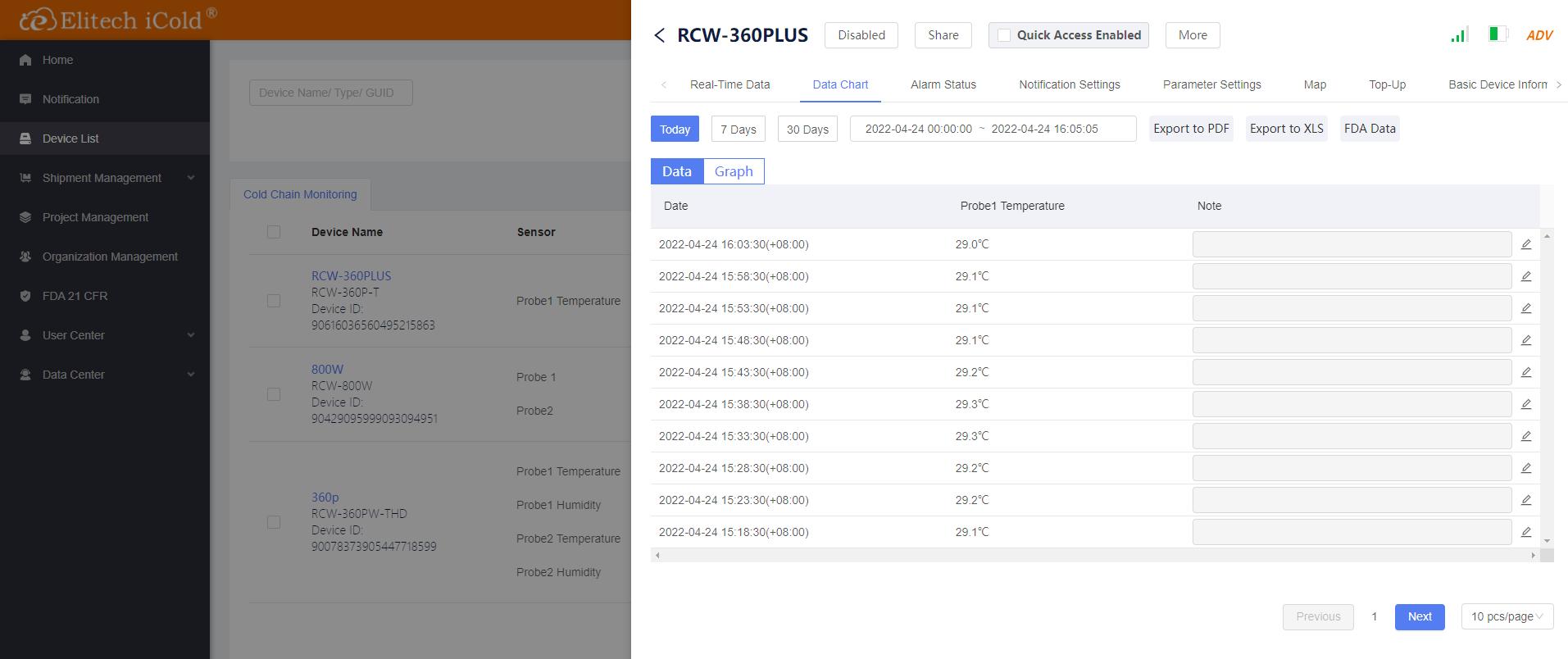
Task: Open the date range picker field
Action: (x=993, y=129)
